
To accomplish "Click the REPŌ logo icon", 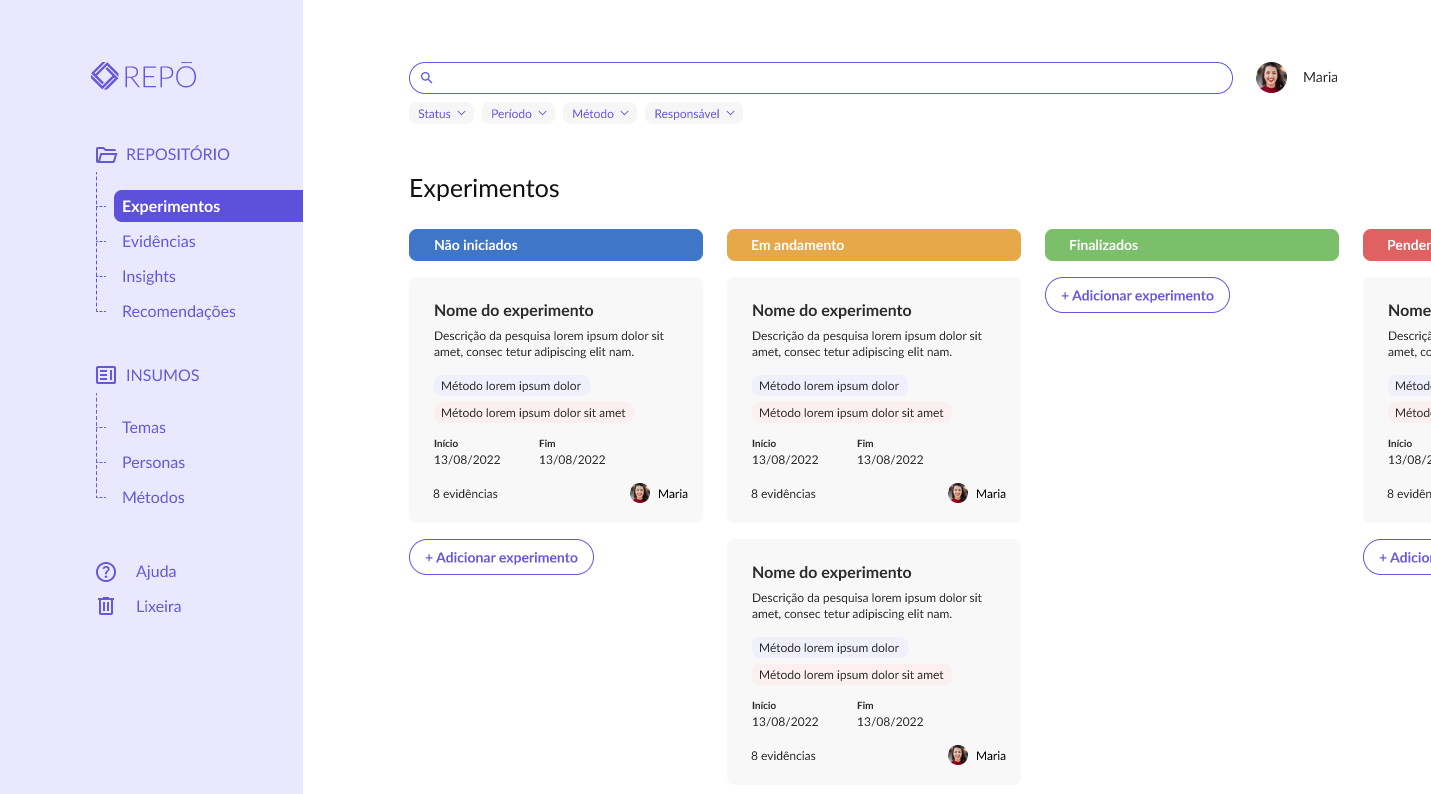I will [105, 76].
